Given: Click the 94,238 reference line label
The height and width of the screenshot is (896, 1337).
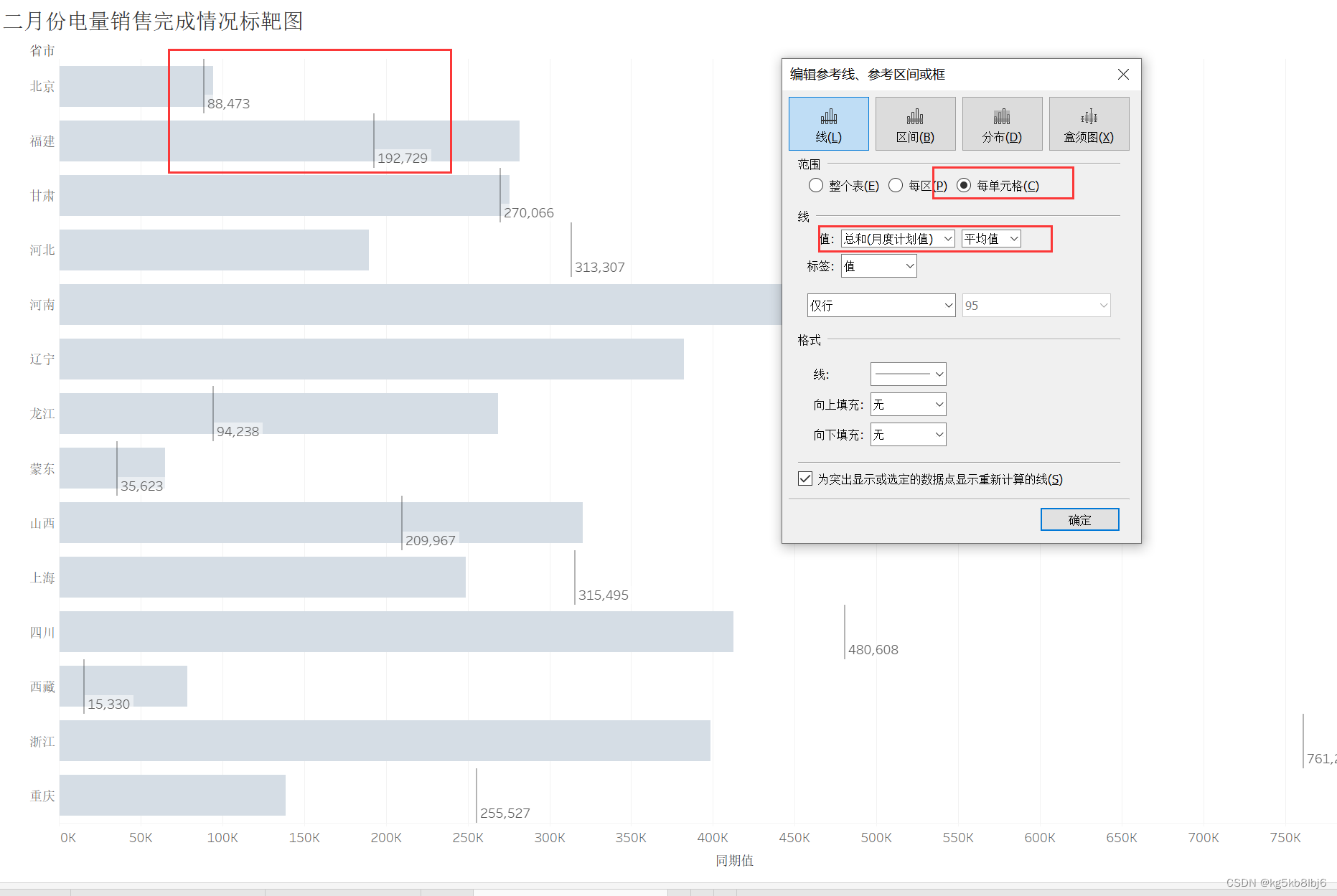Looking at the screenshot, I should click(238, 432).
